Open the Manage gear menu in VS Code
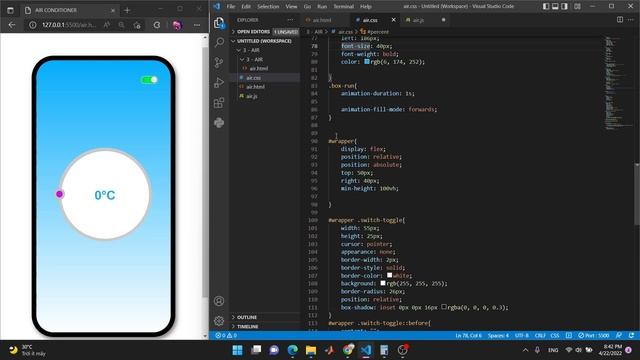This screenshot has height=360, width=640. click(219, 321)
